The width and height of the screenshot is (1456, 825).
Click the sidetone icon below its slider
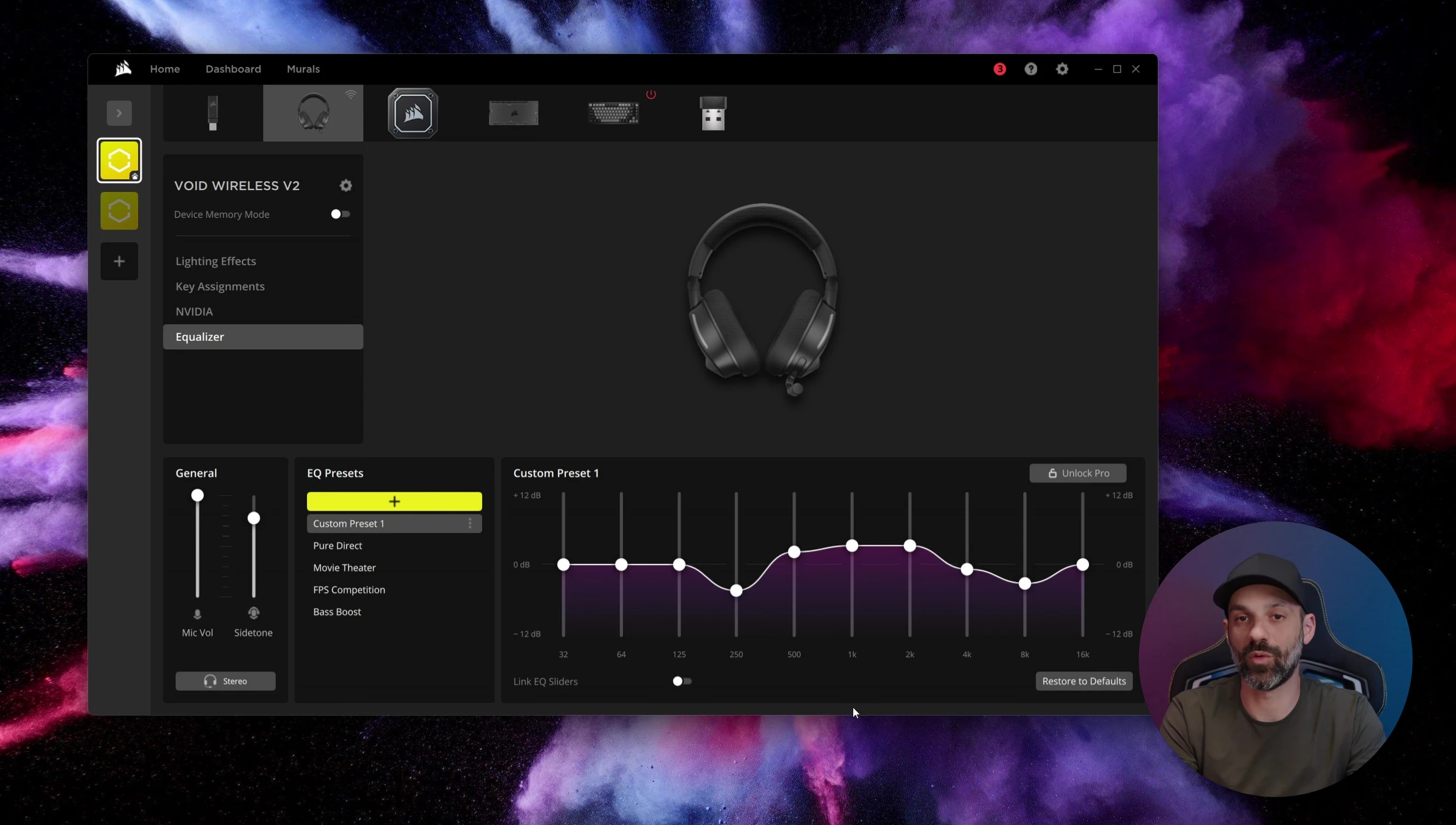[254, 613]
